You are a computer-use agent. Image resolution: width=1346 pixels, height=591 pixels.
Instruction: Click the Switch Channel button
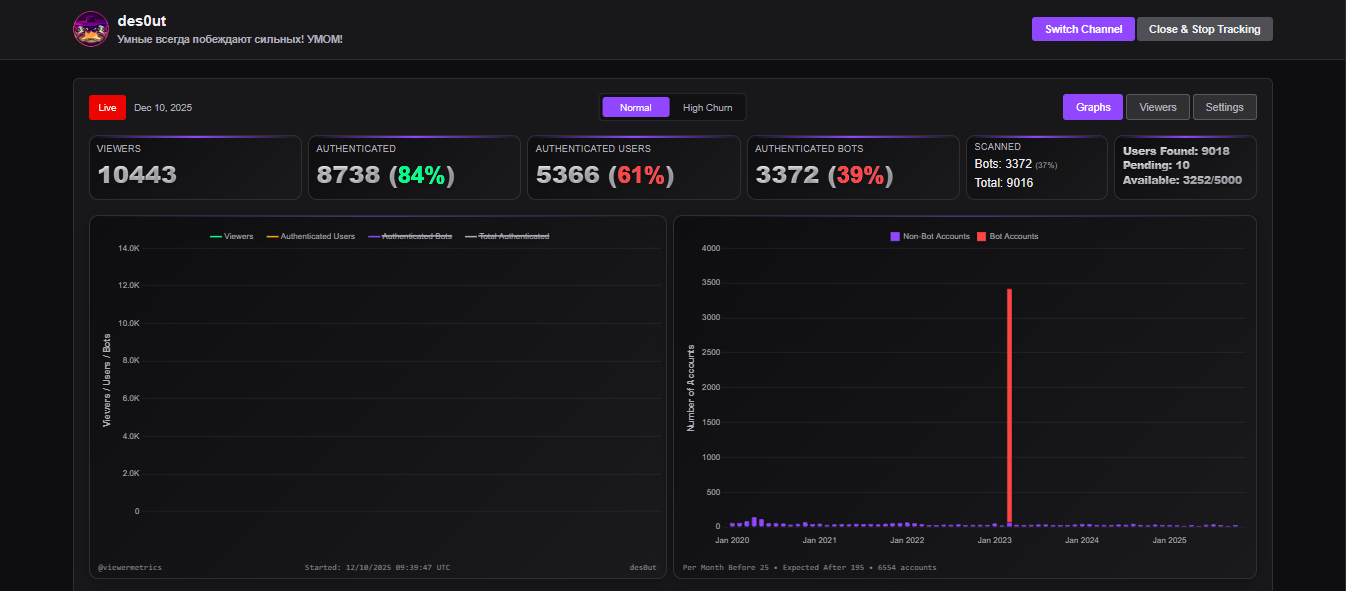pos(1083,29)
